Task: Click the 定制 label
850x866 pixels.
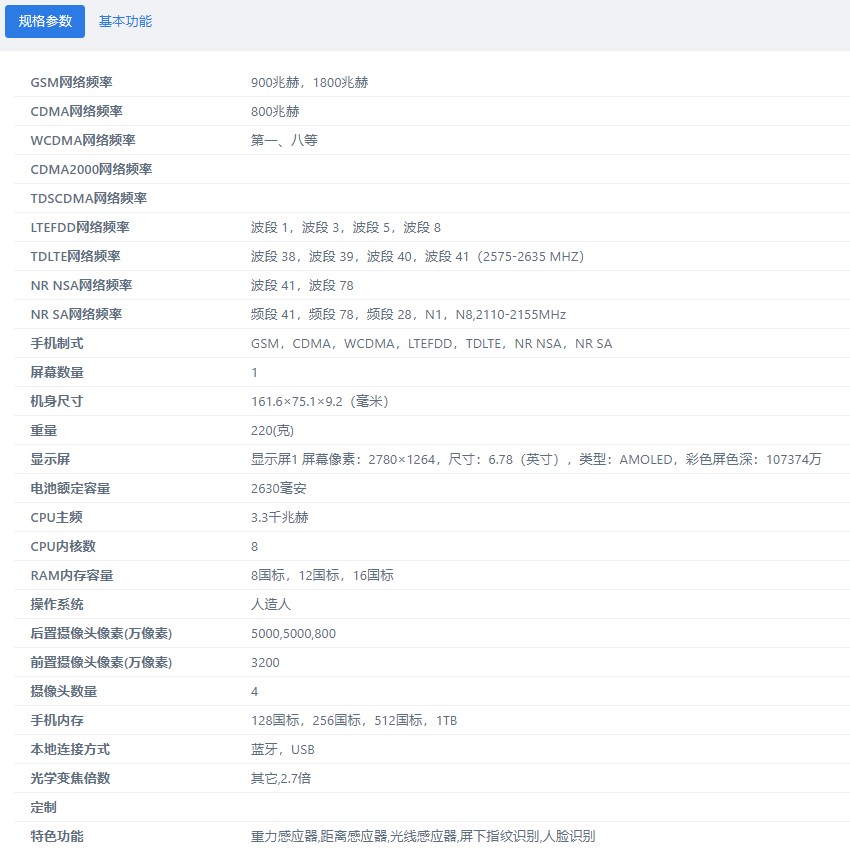Action: [44, 807]
